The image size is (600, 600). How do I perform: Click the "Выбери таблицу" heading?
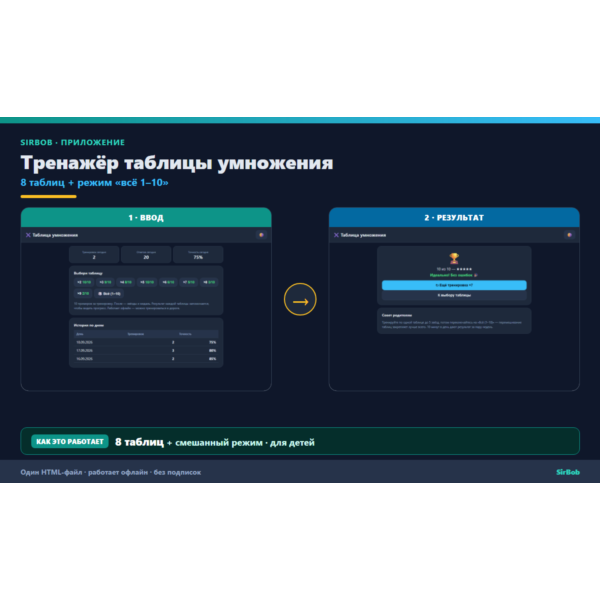[x=88, y=273]
